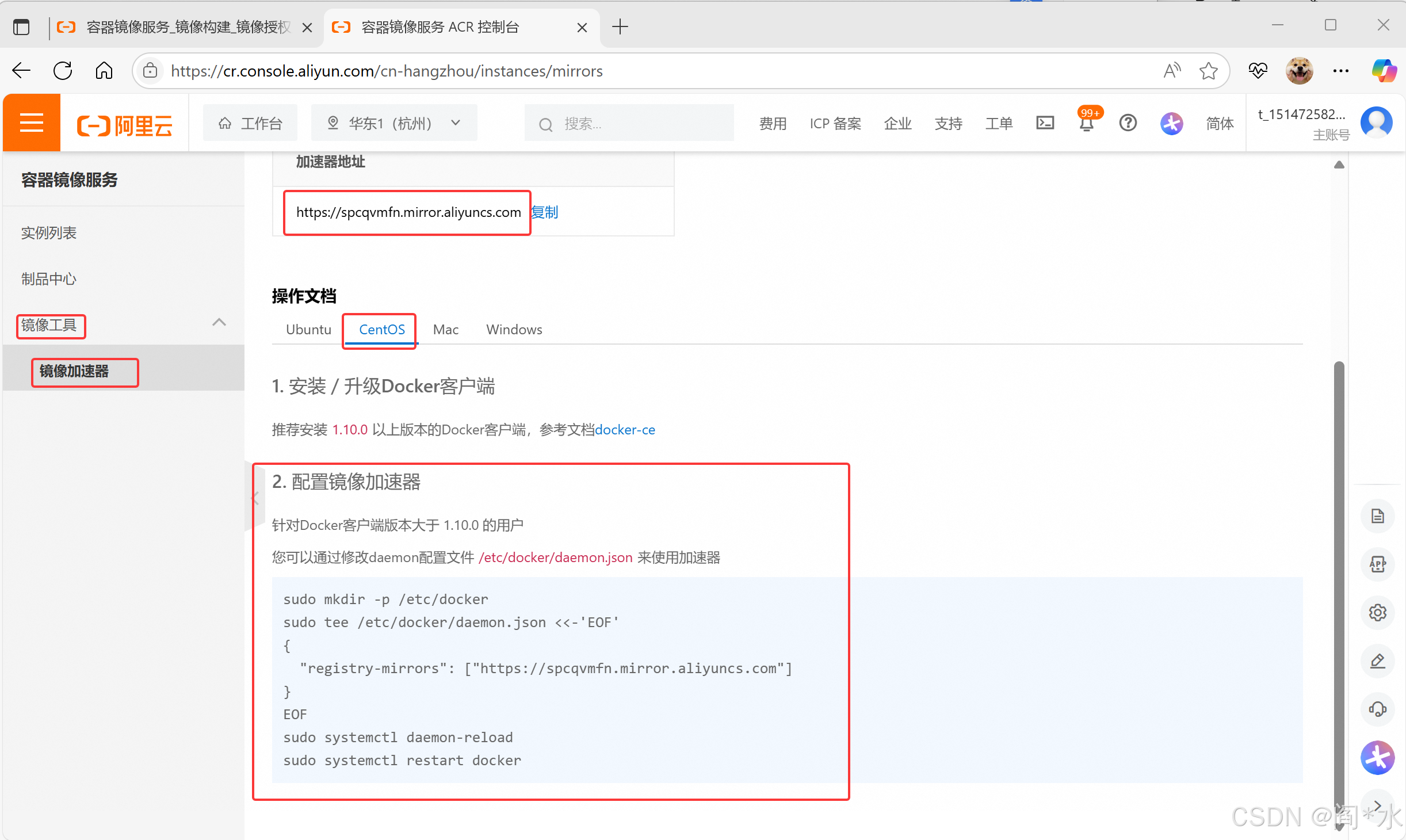Click the headset support icon
The height and width of the screenshot is (840, 1406).
pos(1377,709)
